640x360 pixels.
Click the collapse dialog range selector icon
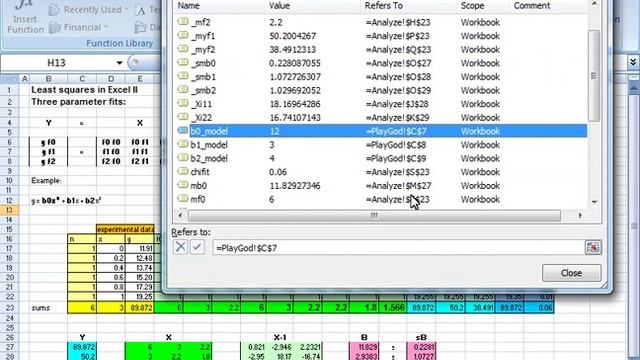[593, 247]
